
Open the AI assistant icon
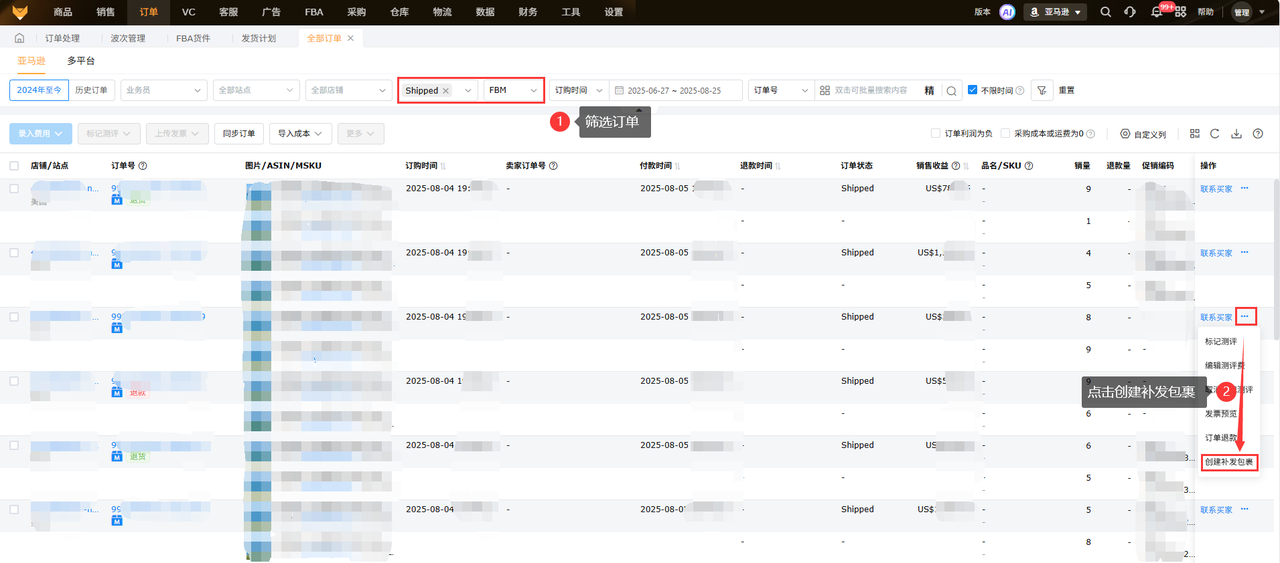click(1007, 12)
